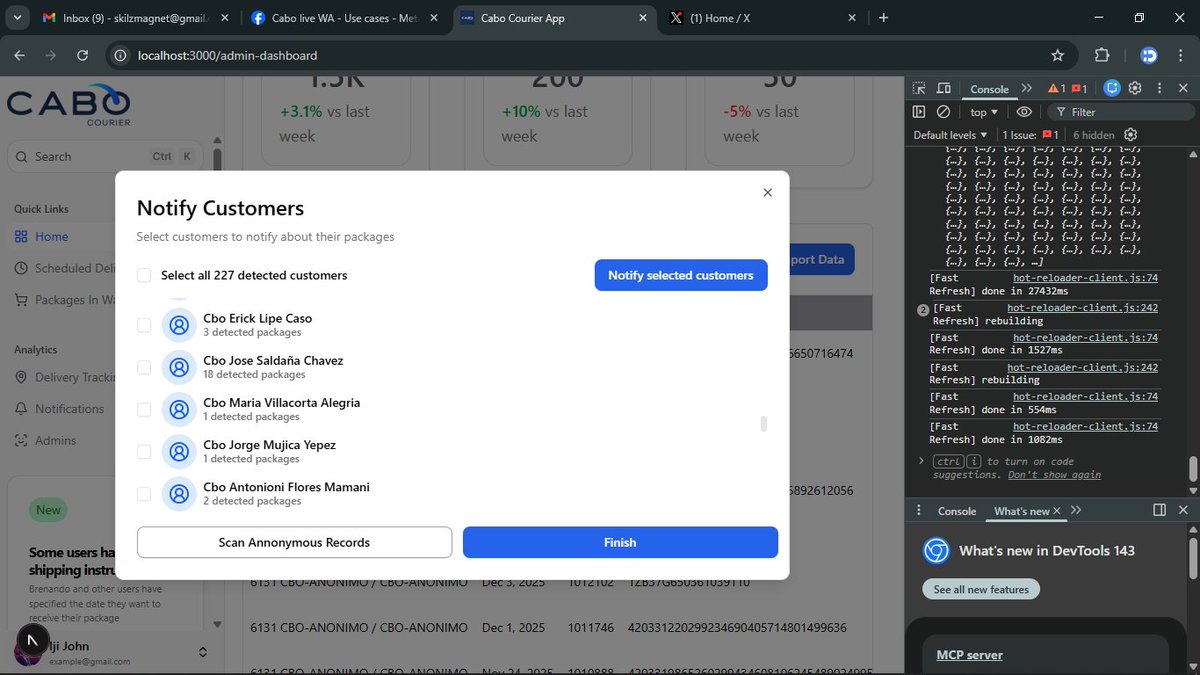Click the 6 hidden messages label
This screenshot has height=675, width=1200.
(x=1093, y=135)
